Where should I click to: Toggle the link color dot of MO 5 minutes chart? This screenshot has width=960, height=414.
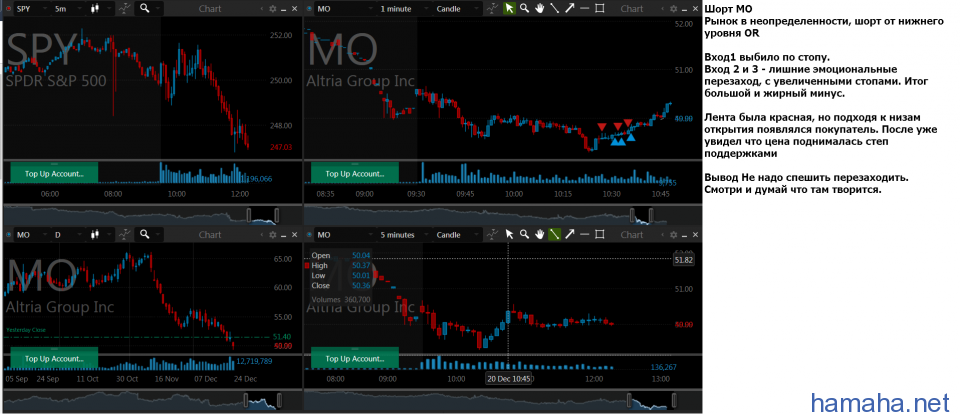tap(309, 235)
